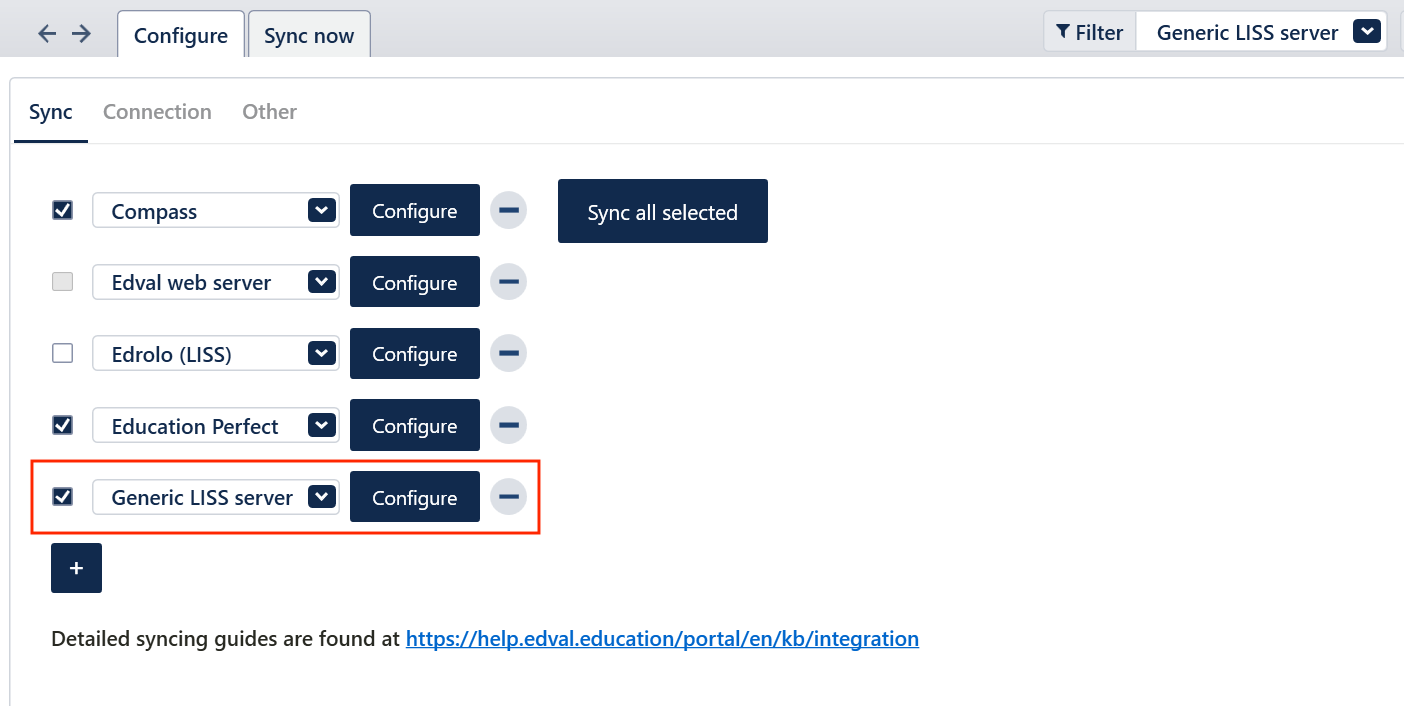Remove the Edrolo (LISS) row

pos(508,353)
